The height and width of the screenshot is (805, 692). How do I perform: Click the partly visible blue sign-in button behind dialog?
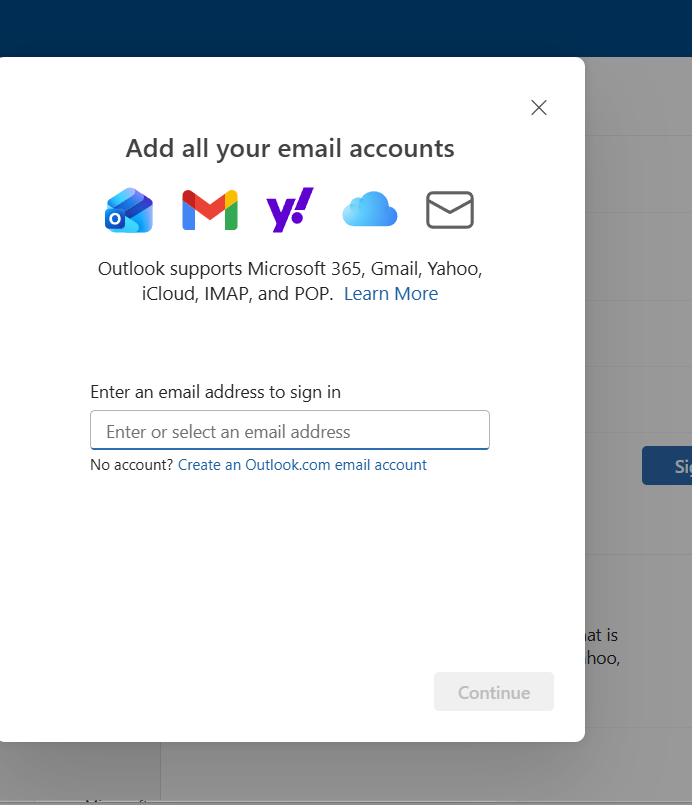(667, 465)
